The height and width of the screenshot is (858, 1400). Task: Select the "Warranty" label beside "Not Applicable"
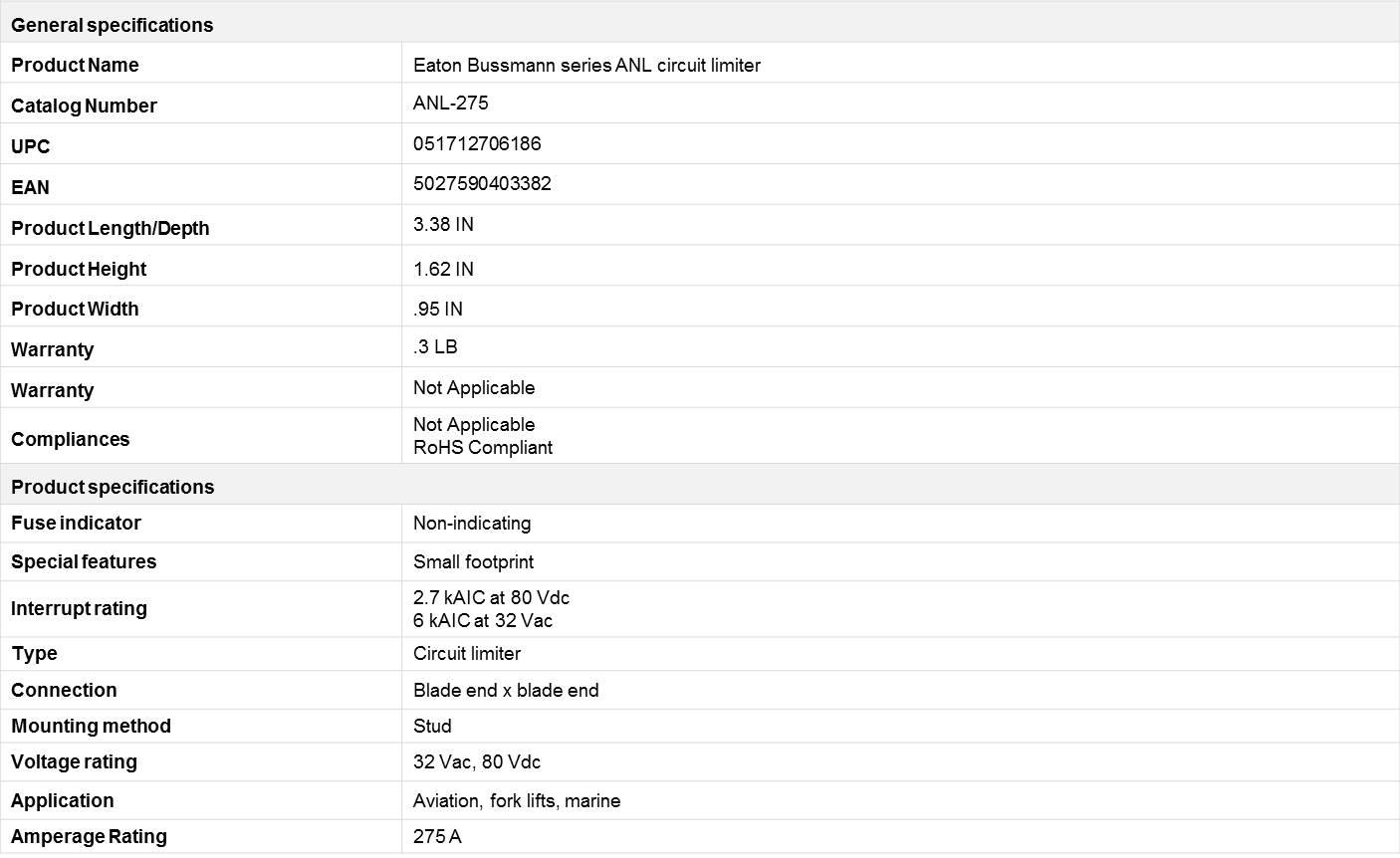click(52, 390)
